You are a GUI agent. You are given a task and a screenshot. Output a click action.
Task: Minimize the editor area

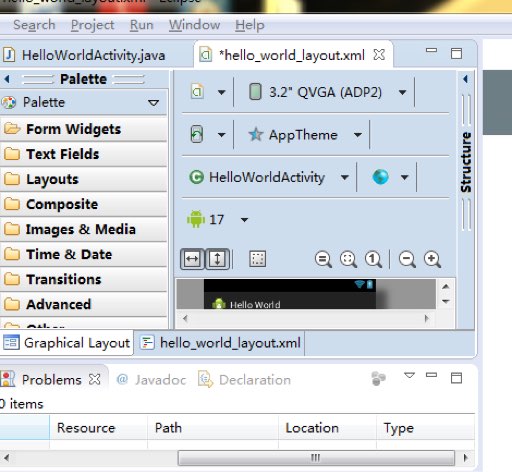[431, 51]
